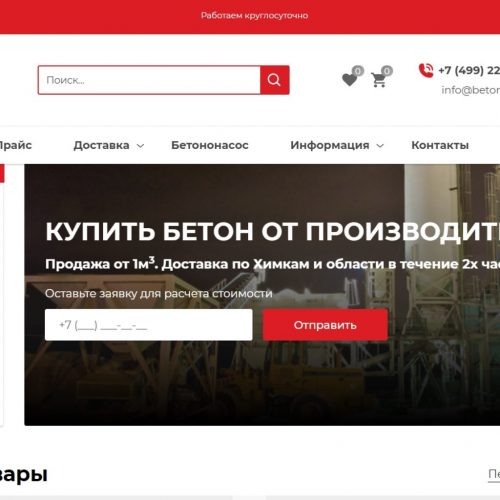Open the Бетононасос menu item
This screenshot has width=500, height=500.
210,145
